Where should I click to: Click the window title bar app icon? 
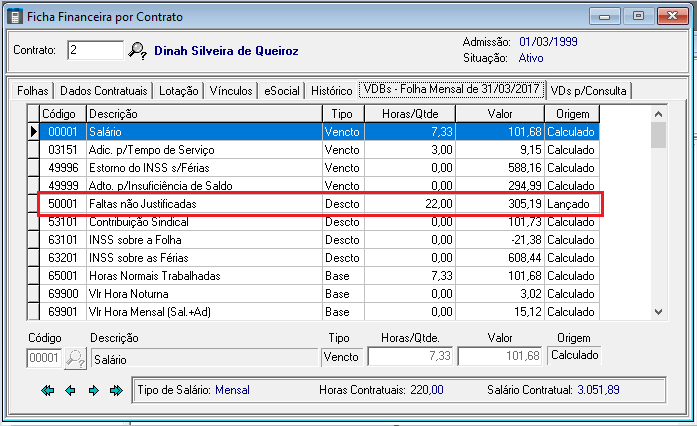[x=12, y=14]
